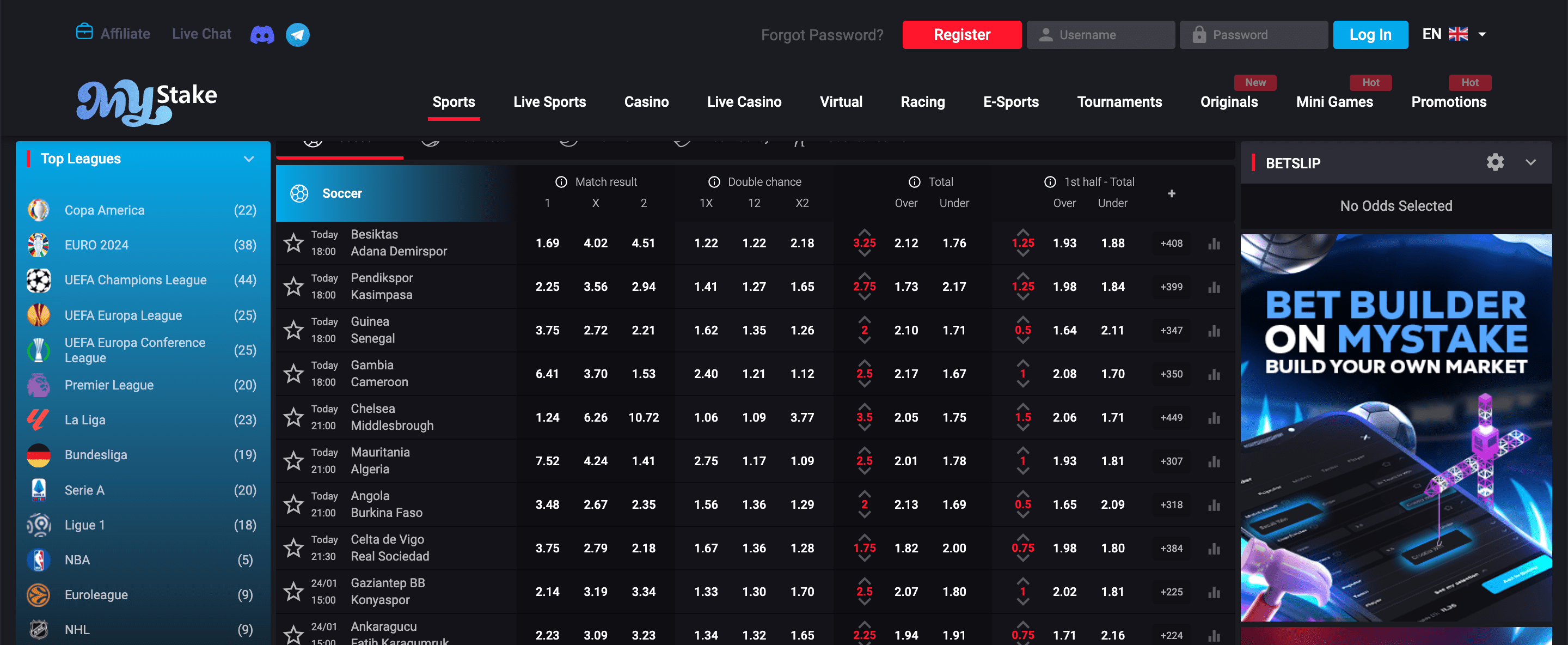Add more markets with plus icon
Image resolution: width=1568 pixels, height=645 pixels.
pos(1171,193)
